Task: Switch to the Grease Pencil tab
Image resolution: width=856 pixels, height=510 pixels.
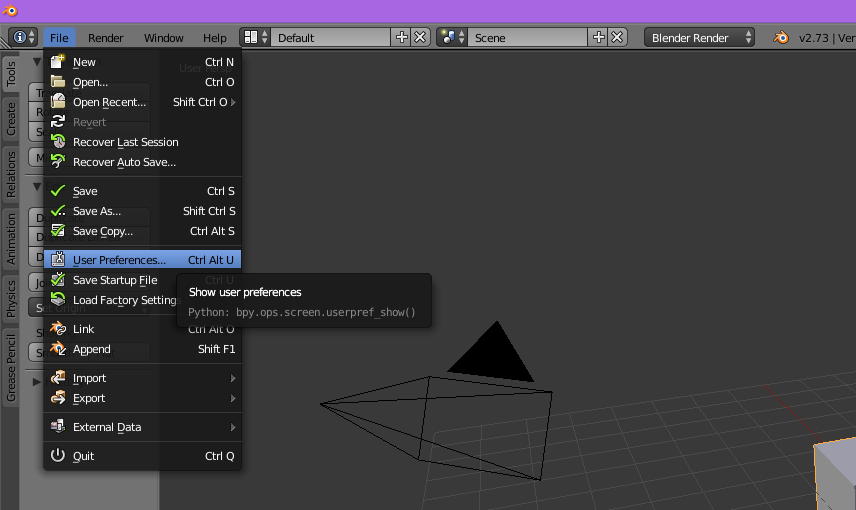Action: click(x=10, y=367)
